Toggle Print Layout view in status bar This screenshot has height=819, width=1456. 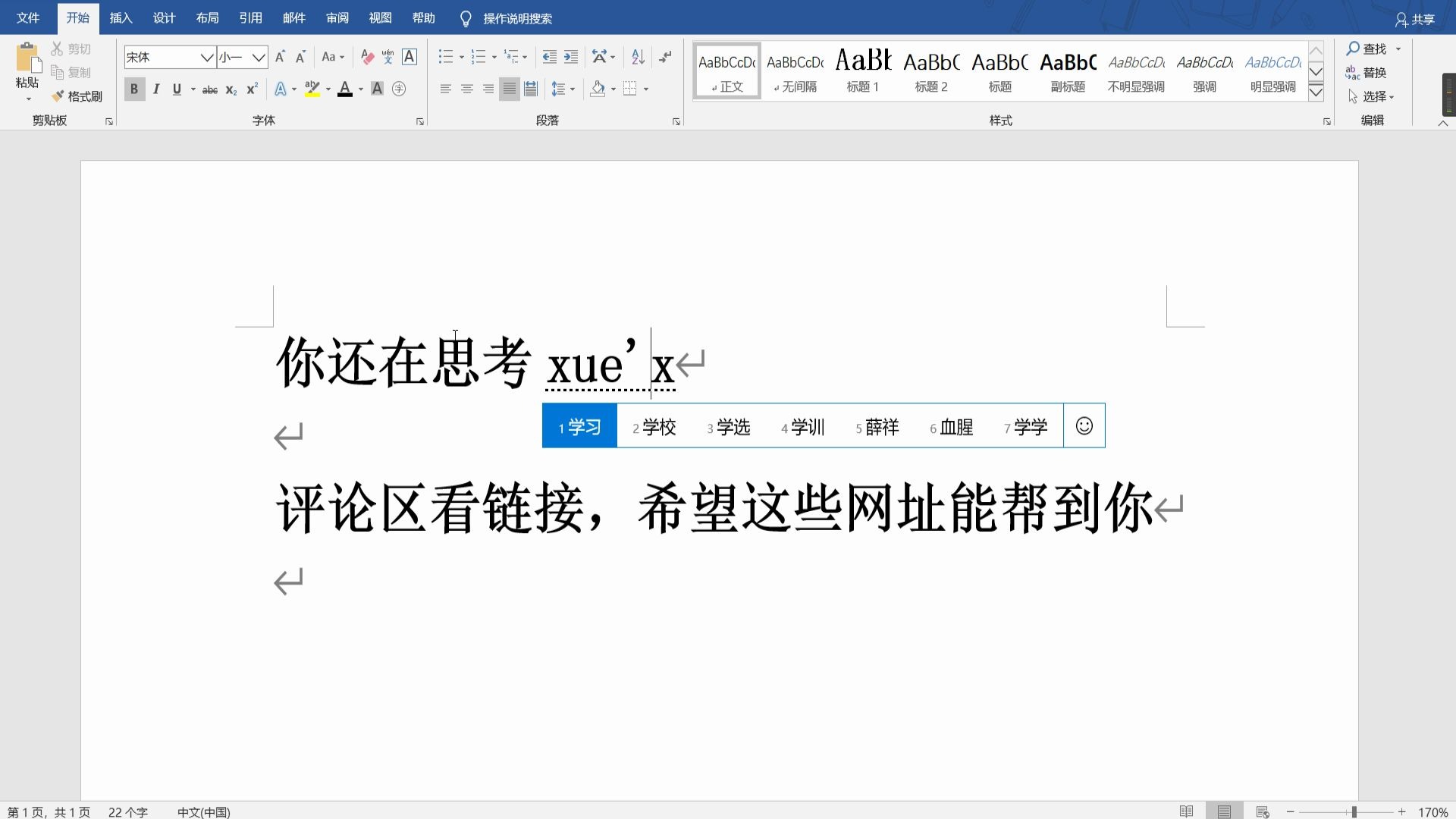(x=1224, y=811)
